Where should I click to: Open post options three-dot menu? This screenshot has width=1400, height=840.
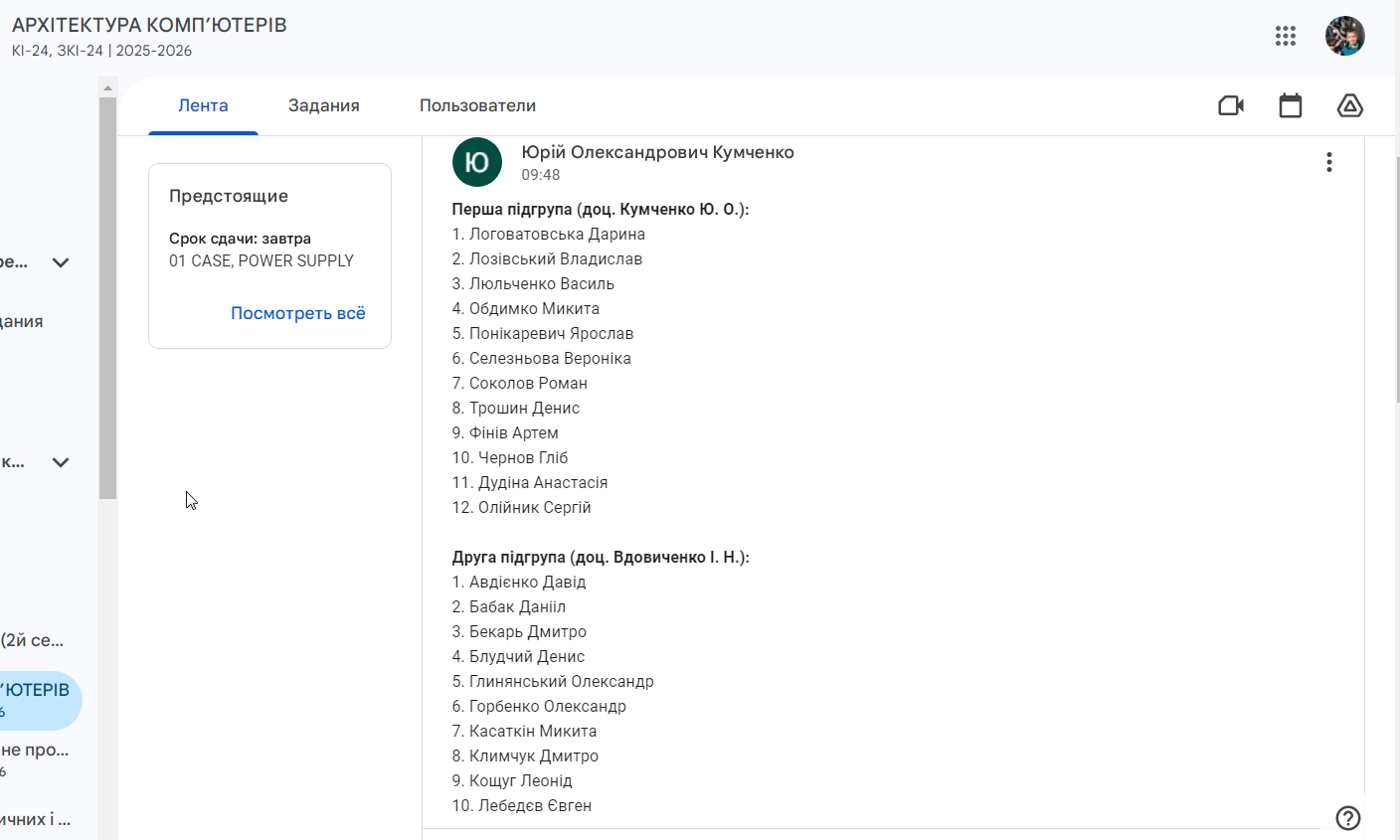tap(1329, 162)
